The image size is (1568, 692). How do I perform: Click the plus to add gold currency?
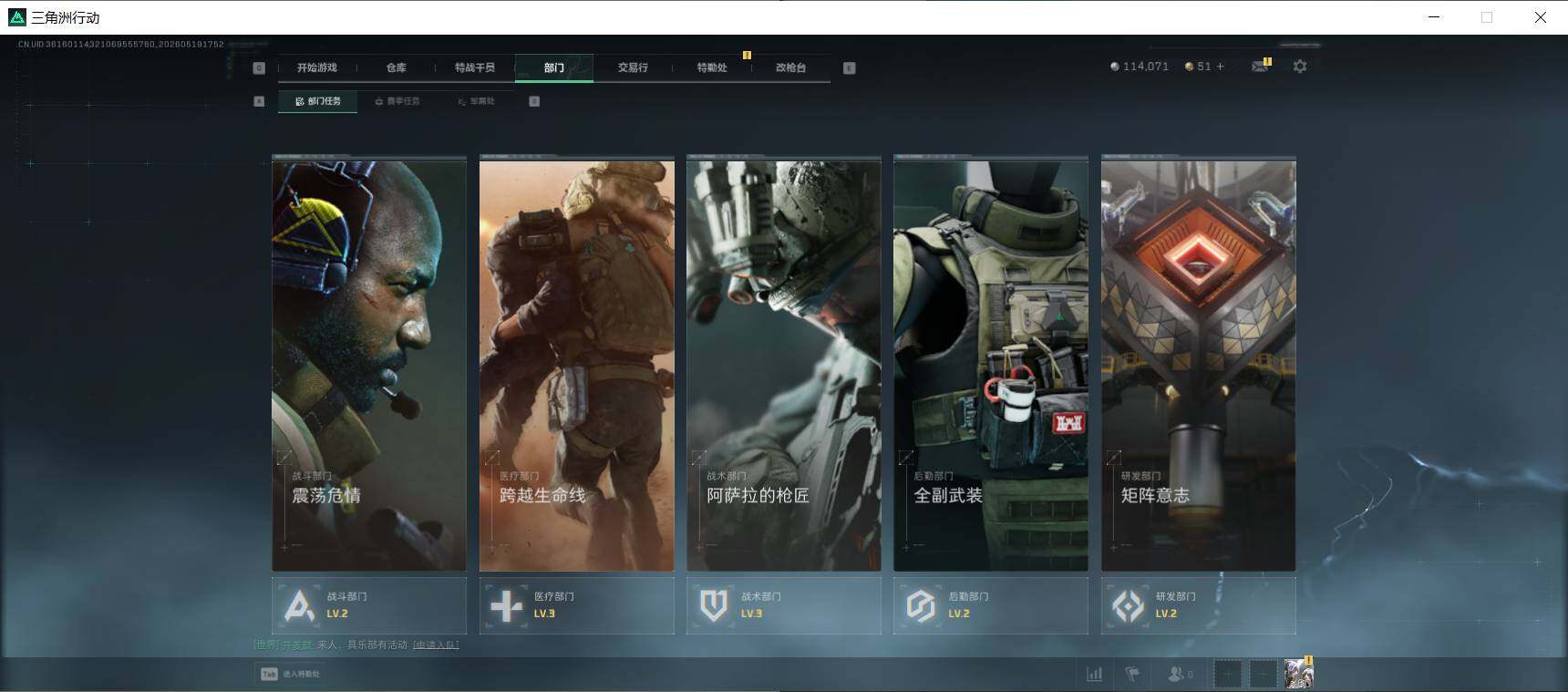click(x=1221, y=67)
